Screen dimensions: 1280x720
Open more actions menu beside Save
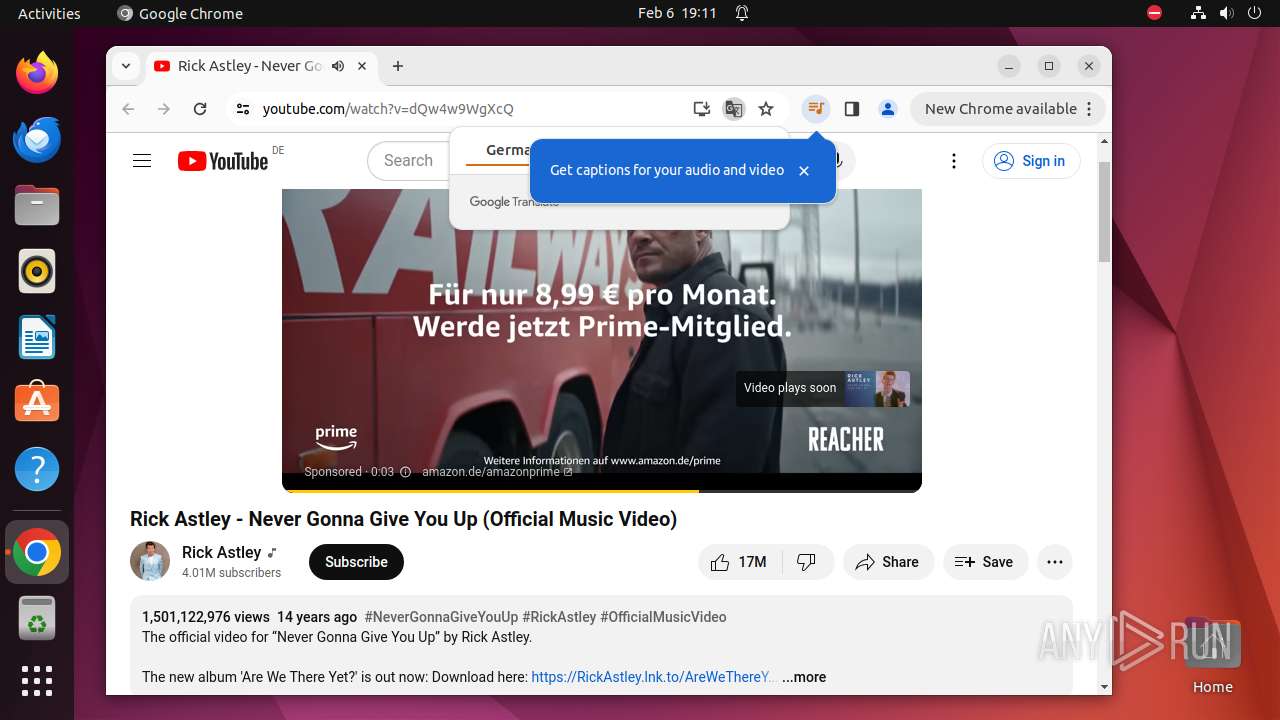tap(1055, 562)
